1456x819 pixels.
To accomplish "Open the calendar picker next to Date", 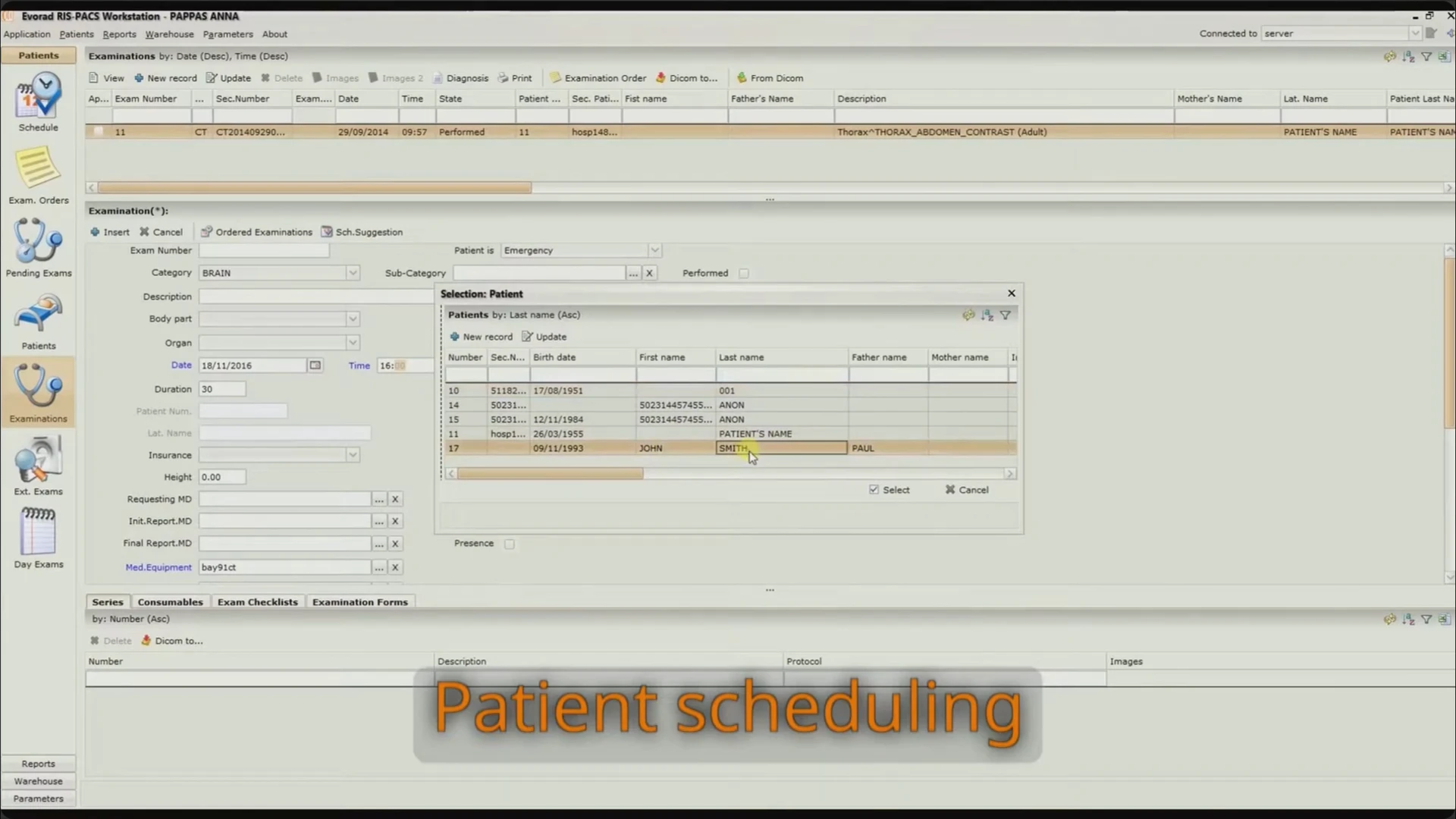I will 315,366.
